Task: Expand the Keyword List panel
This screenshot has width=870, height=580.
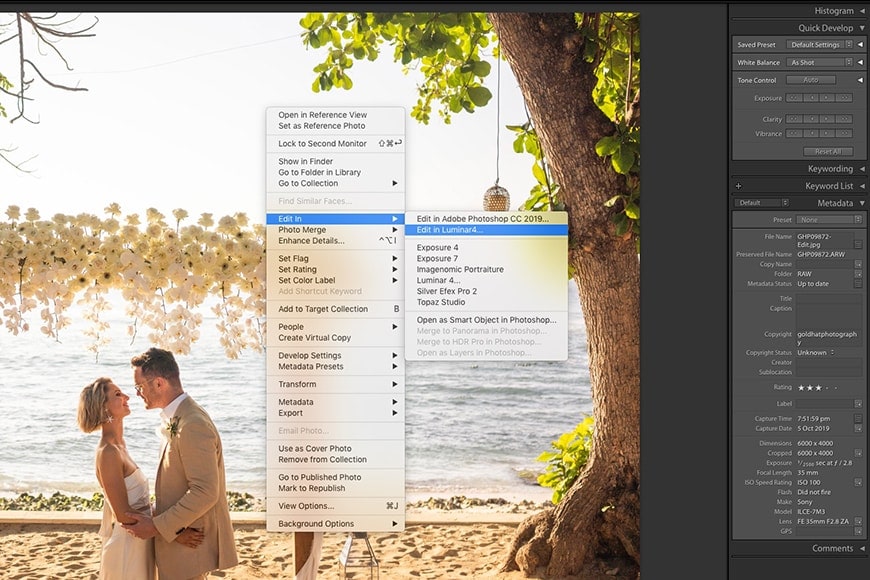Action: pos(862,186)
